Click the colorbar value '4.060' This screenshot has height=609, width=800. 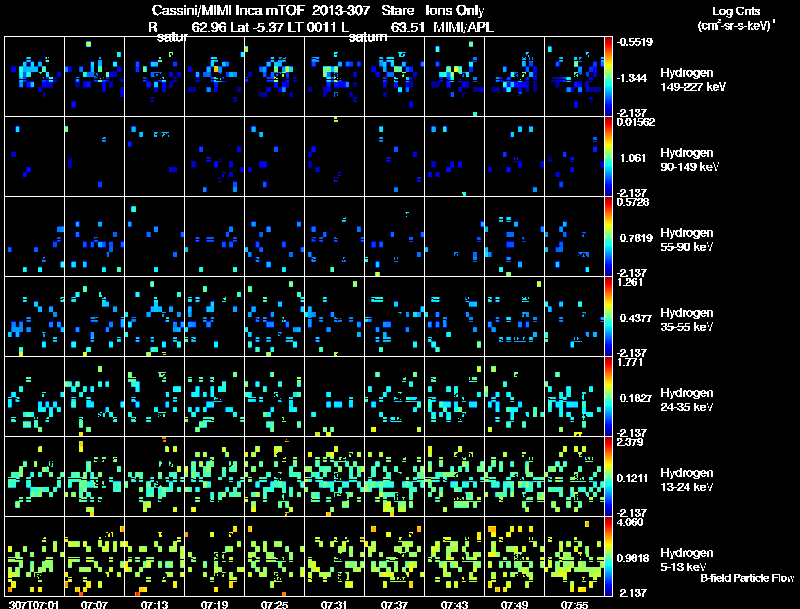click(631, 522)
